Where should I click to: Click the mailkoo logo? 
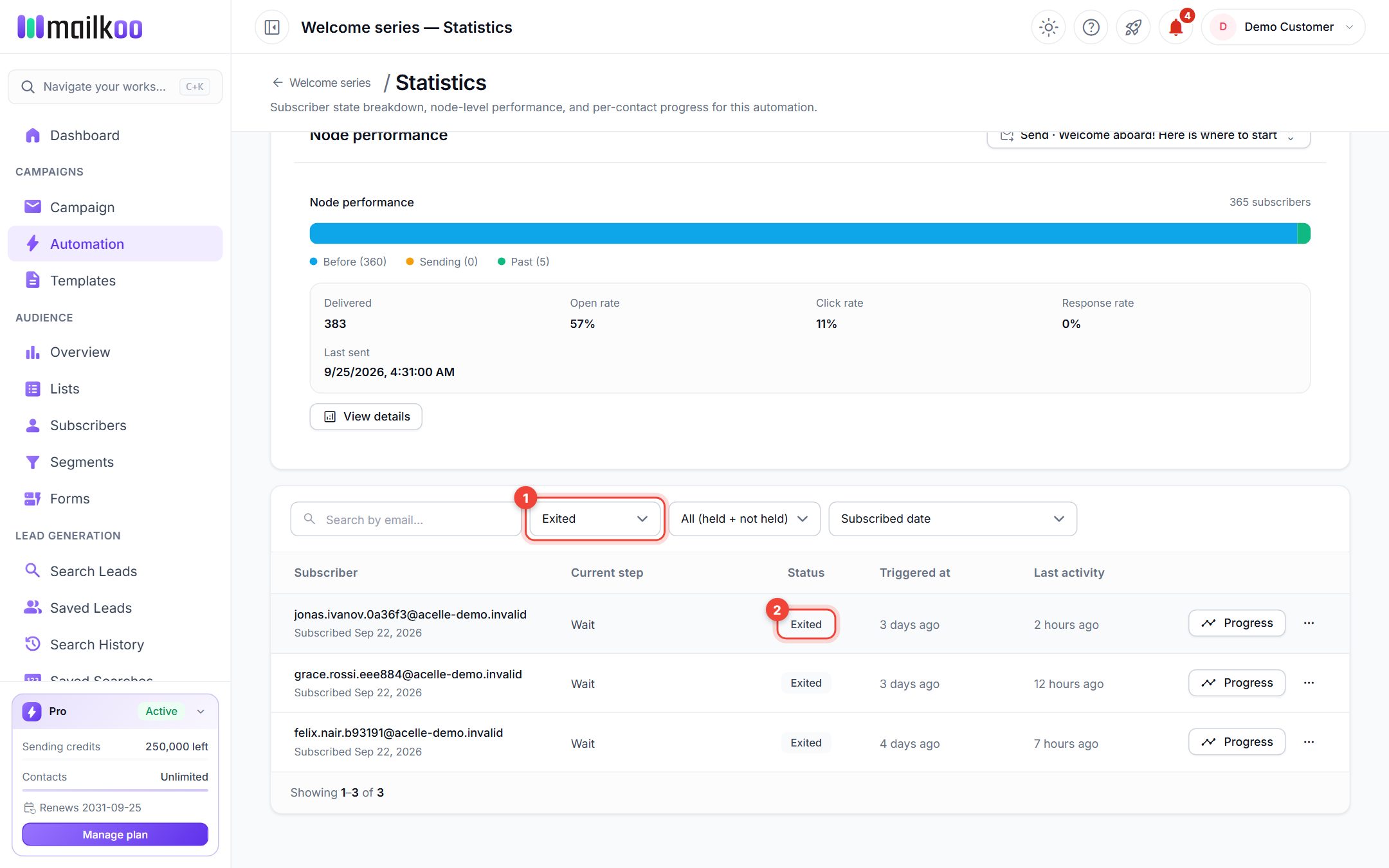[x=80, y=27]
